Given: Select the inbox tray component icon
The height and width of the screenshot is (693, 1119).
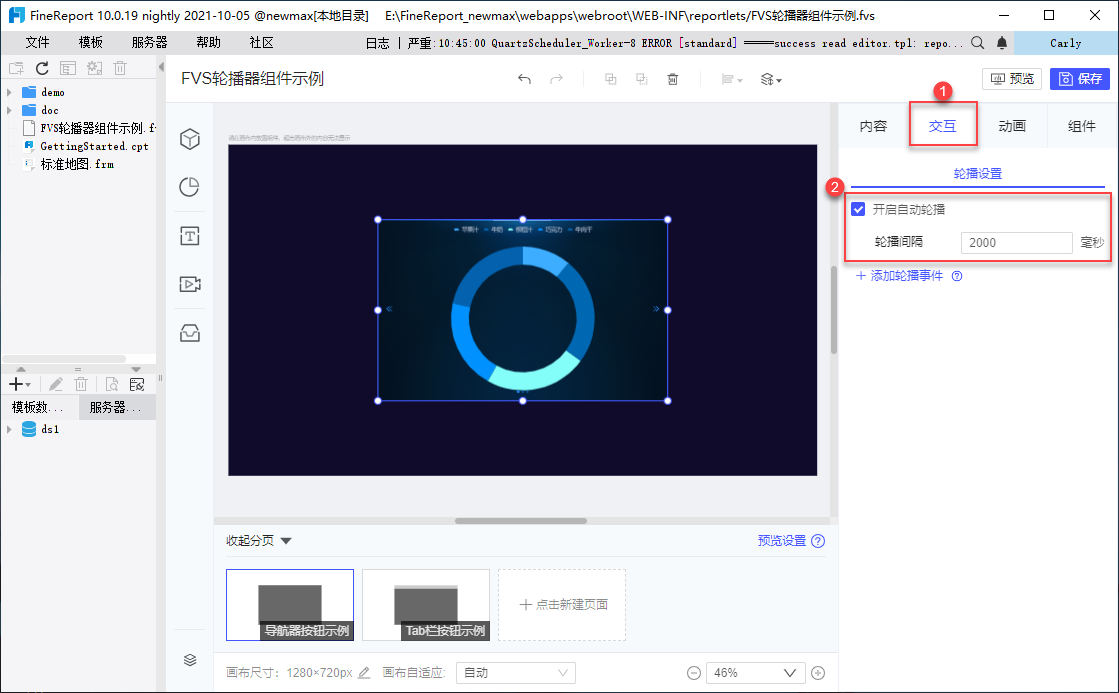Looking at the screenshot, I should pyautogui.click(x=190, y=333).
